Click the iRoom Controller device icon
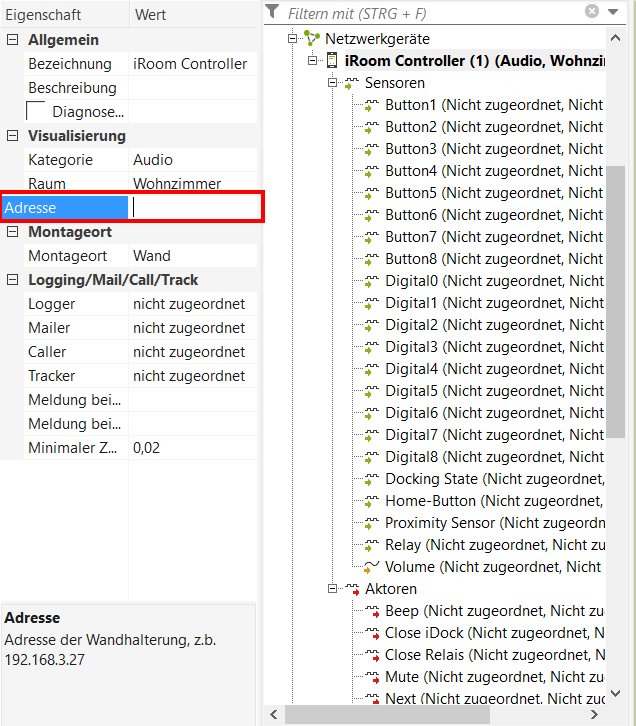The image size is (636, 726). [333, 61]
